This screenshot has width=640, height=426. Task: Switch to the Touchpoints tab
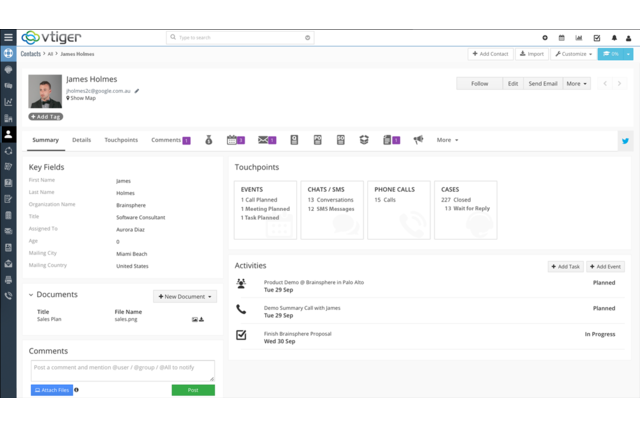click(x=121, y=140)
